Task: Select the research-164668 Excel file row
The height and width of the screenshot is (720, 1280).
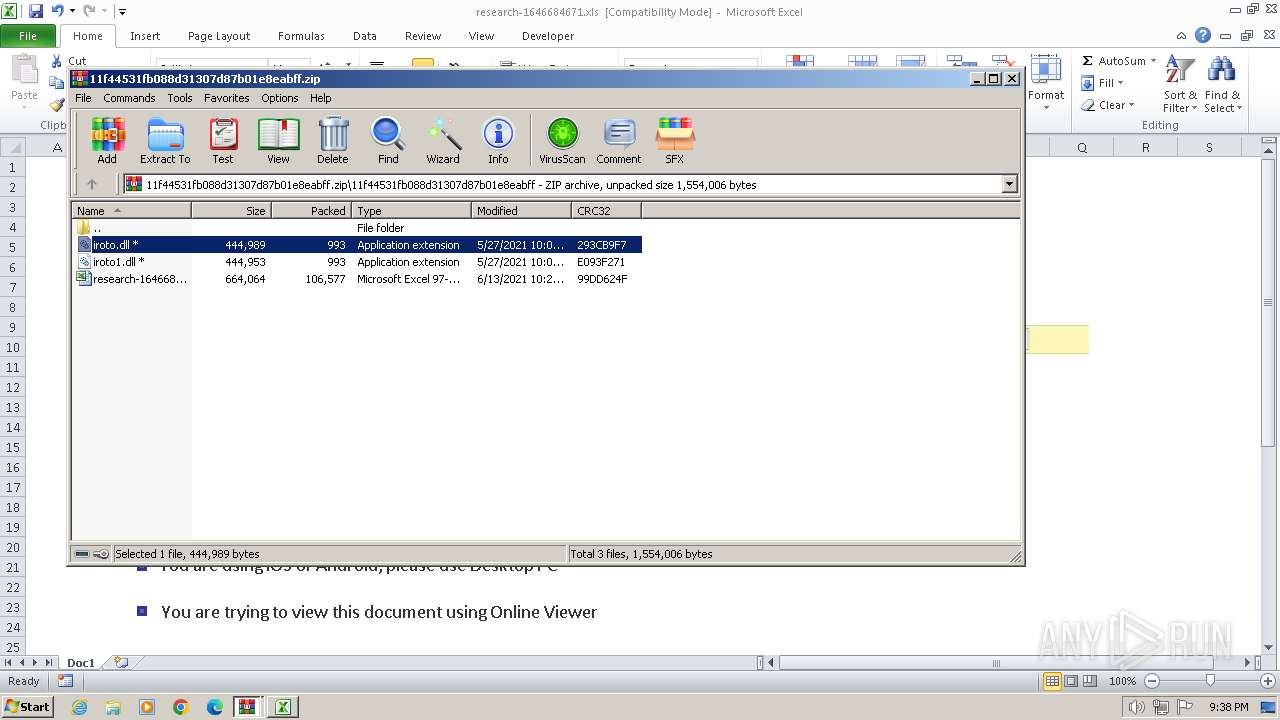Action: coord(358,279)
